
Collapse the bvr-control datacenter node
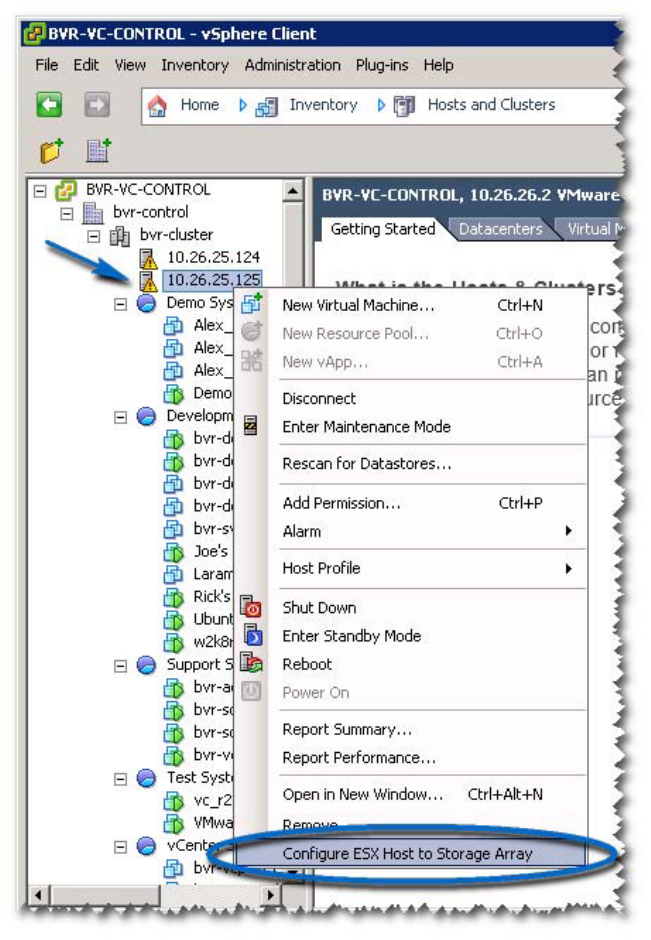pyautogui.click(x=67, y=213)
